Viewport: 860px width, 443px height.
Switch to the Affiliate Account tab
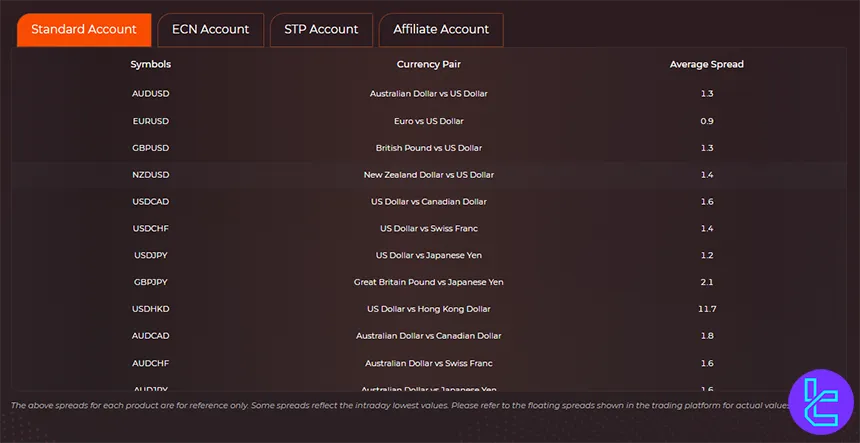click(x=441, y=30)
